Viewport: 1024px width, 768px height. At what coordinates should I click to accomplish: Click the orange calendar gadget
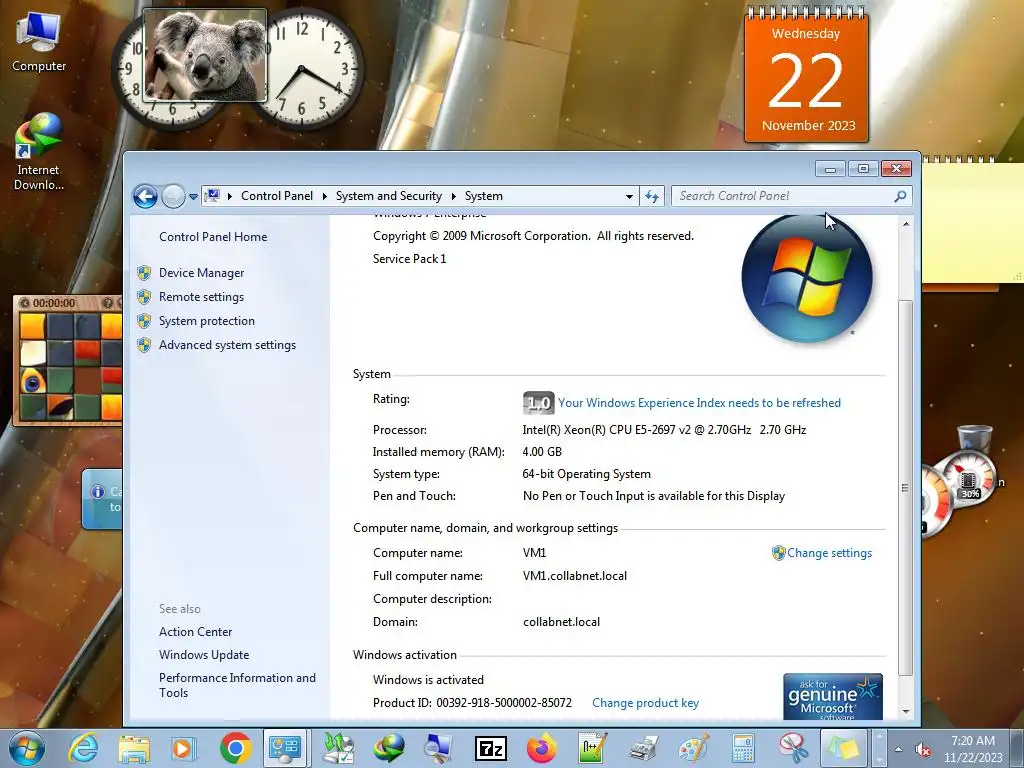pyautogui.click(x=807, y=75)
